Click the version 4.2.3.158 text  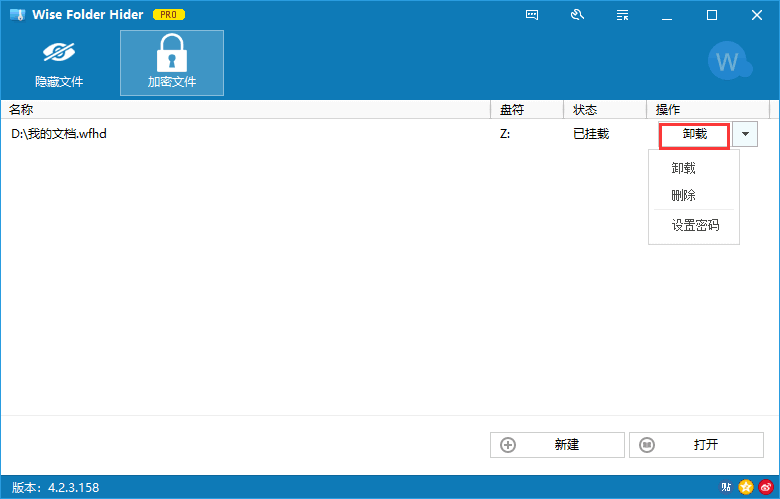pos(56,488)
